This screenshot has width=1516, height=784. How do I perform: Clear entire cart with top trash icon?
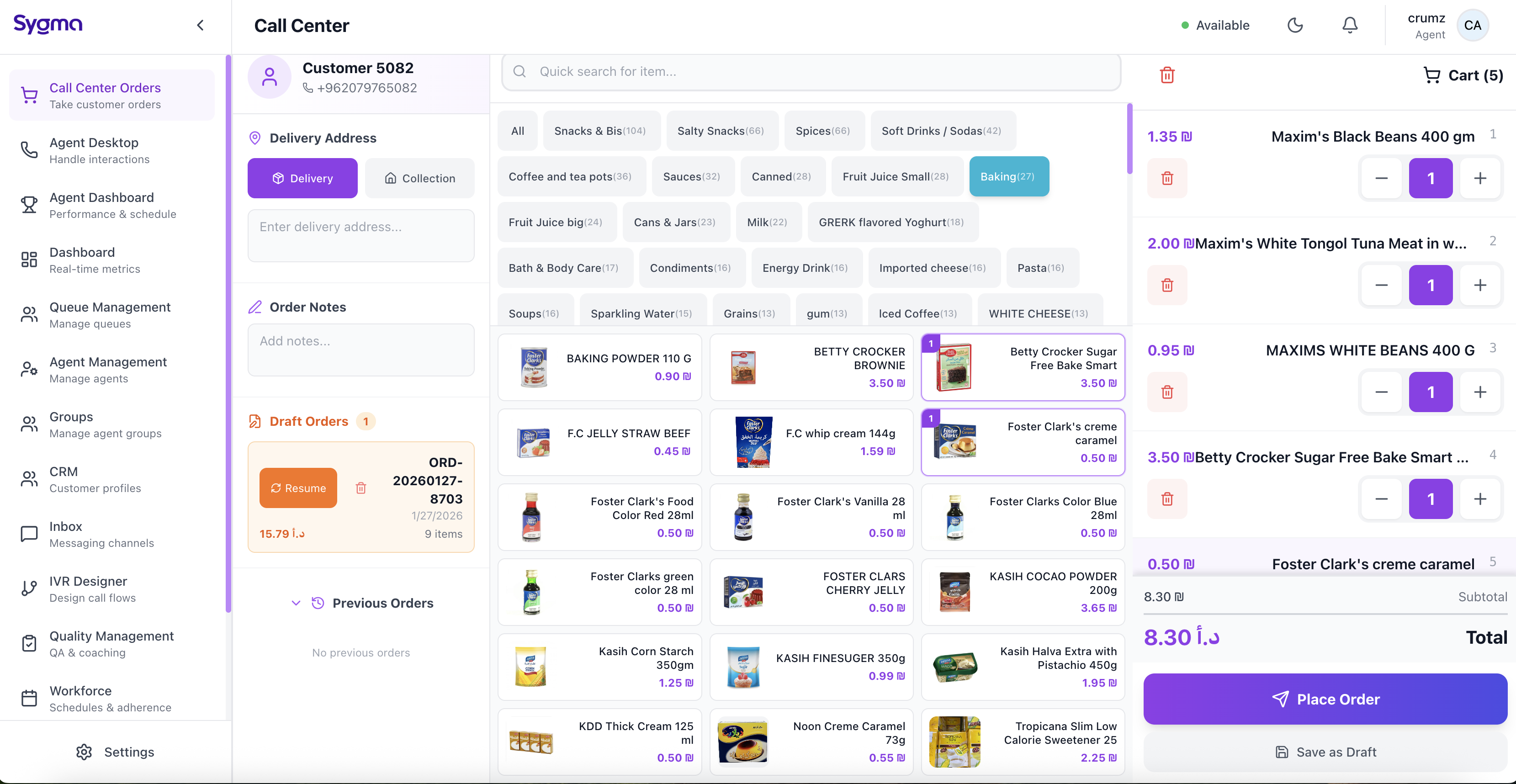coord(1167,75)
